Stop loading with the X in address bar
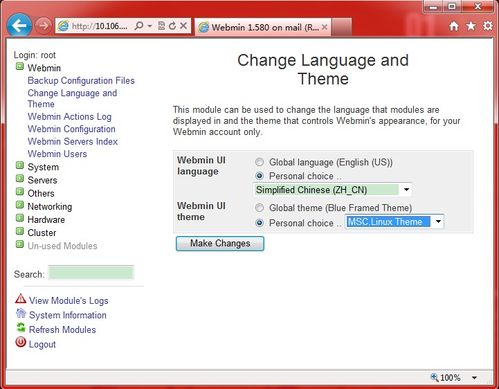Screen dimensions: 499x389 click(183, 26)
